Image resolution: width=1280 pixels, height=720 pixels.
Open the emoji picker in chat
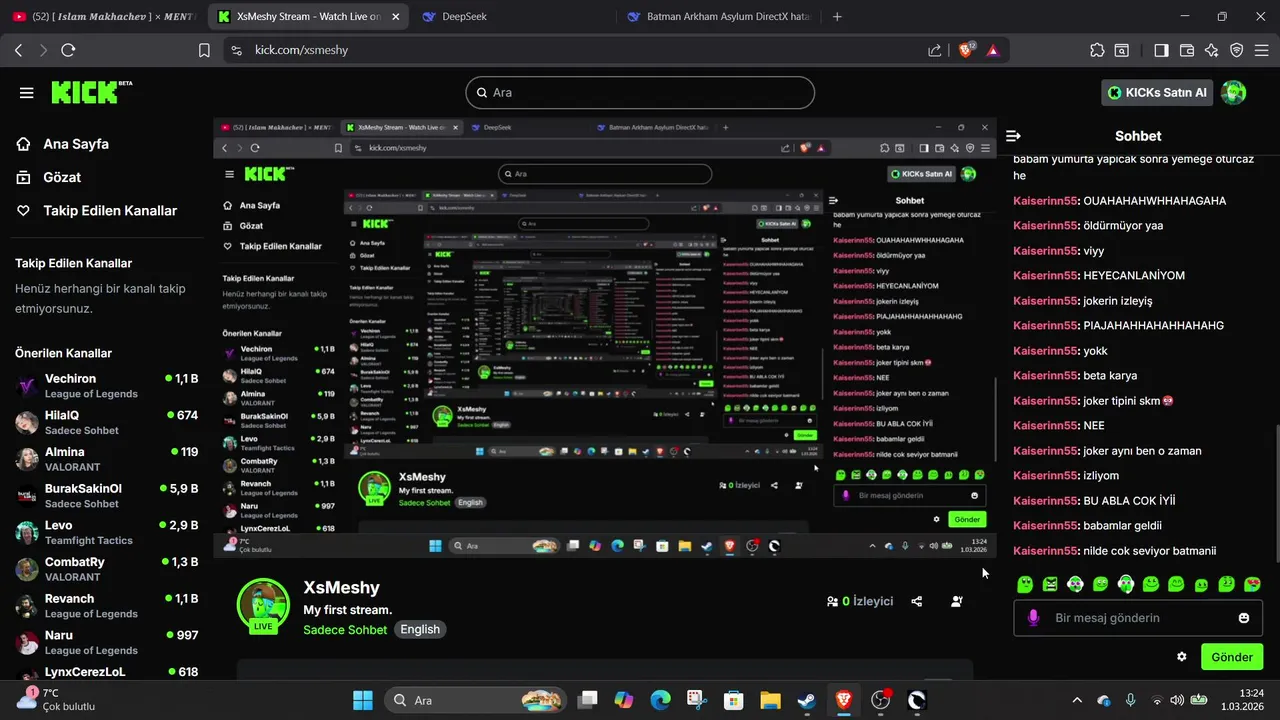click(x=1244, y=618)
